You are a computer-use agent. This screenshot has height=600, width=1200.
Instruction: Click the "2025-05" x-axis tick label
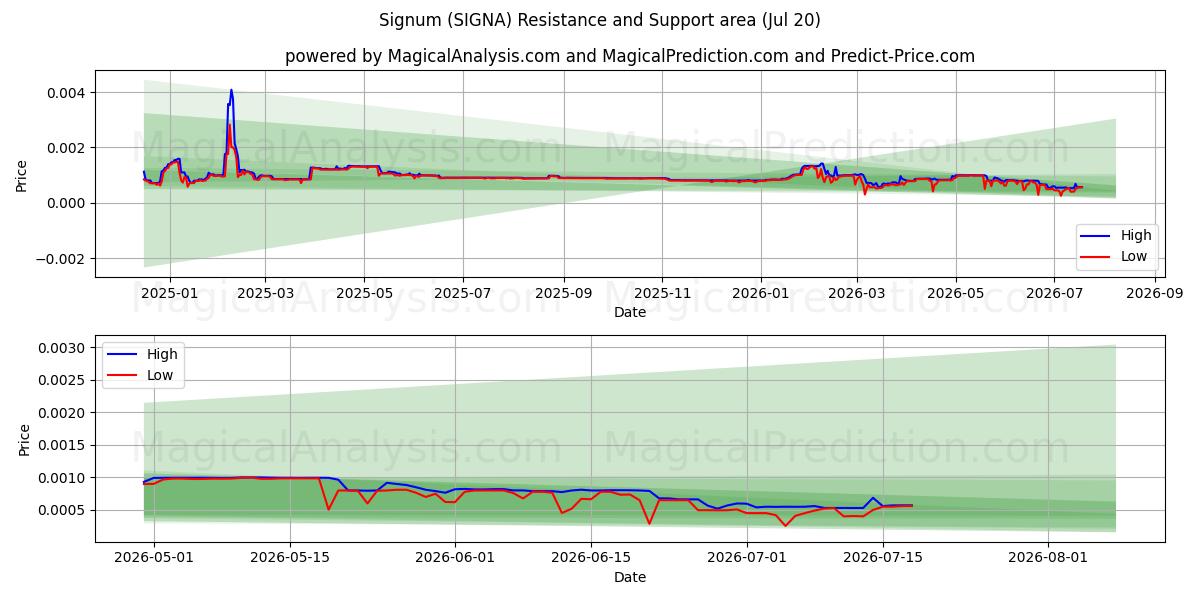(364, 294)
